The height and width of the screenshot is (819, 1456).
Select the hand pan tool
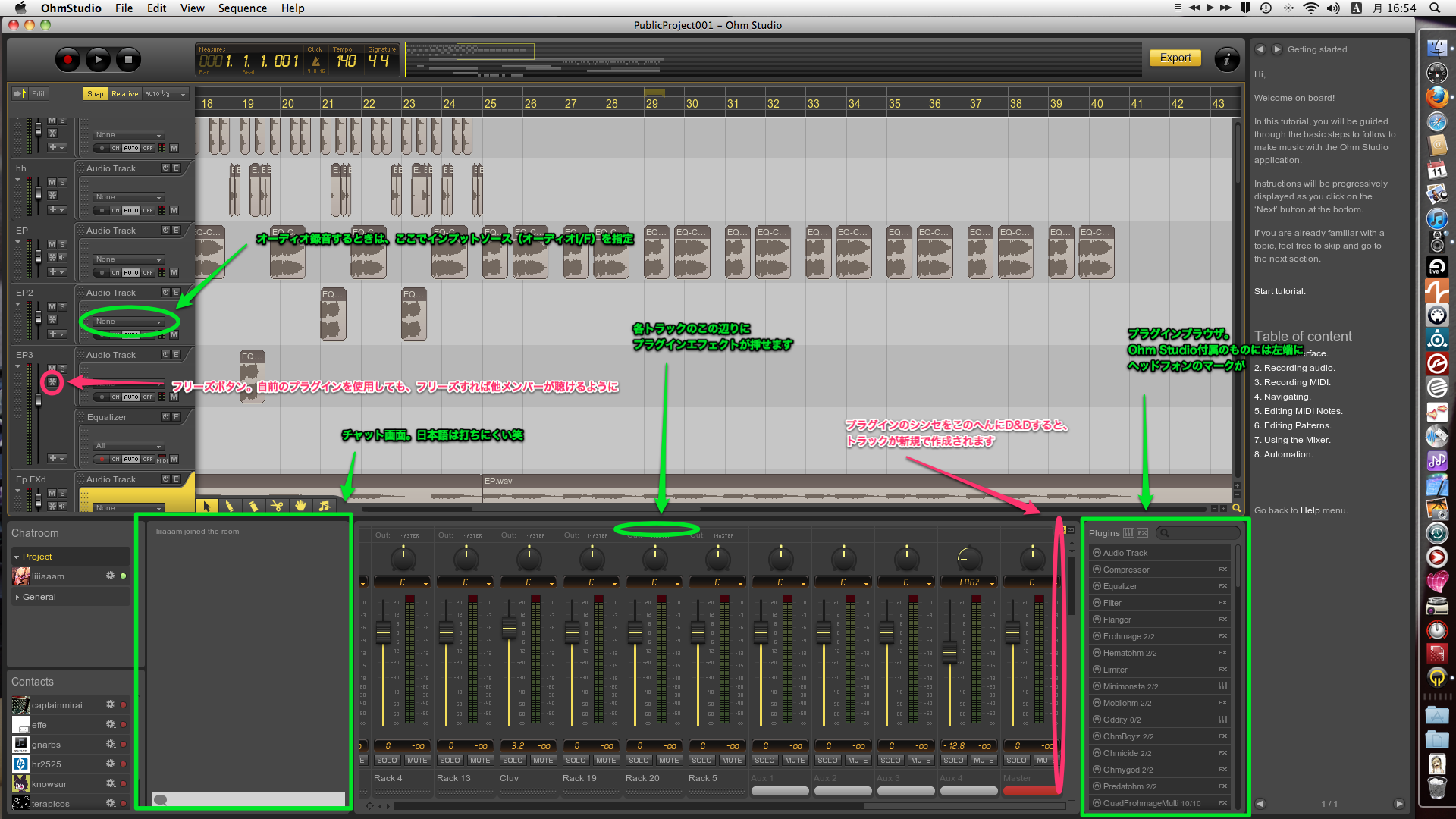tap(300, 506)
